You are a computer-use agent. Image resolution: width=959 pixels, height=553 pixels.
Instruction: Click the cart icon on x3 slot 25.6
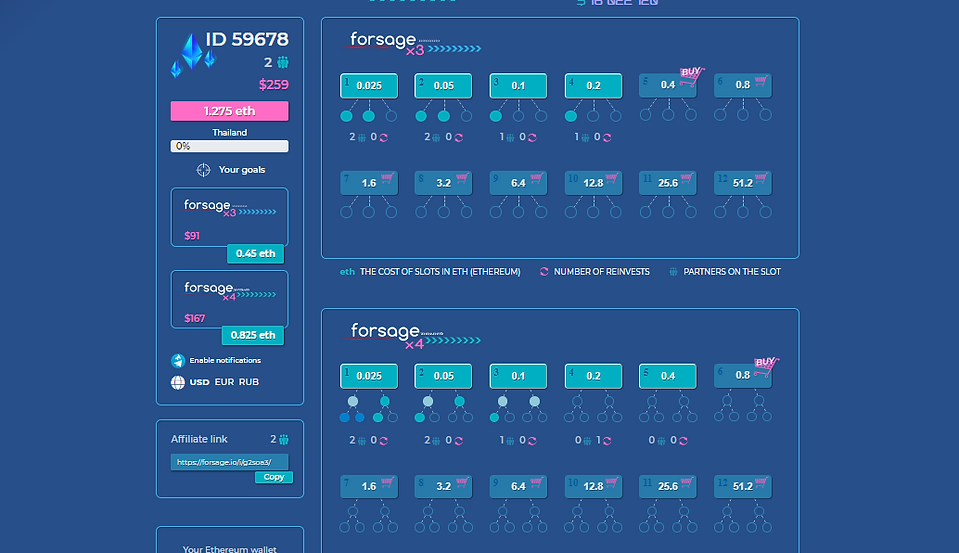coord(686,178)
